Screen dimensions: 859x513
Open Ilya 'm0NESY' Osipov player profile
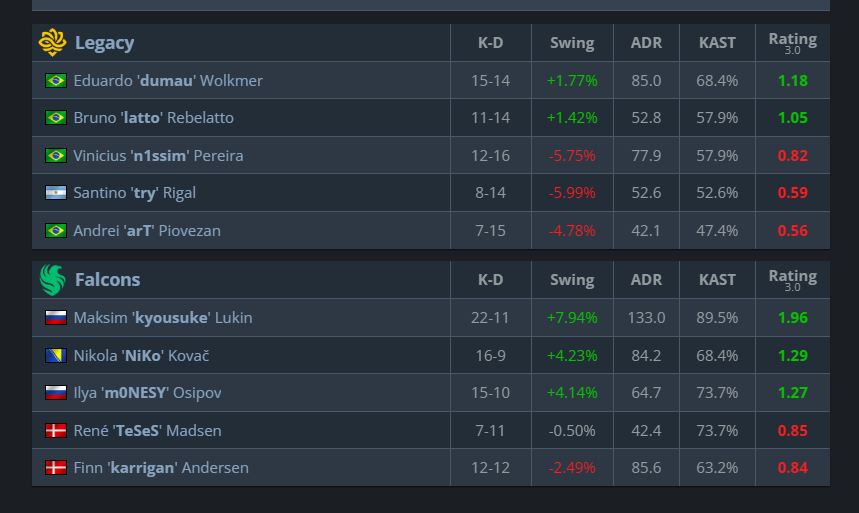click(x=147, y=393)
